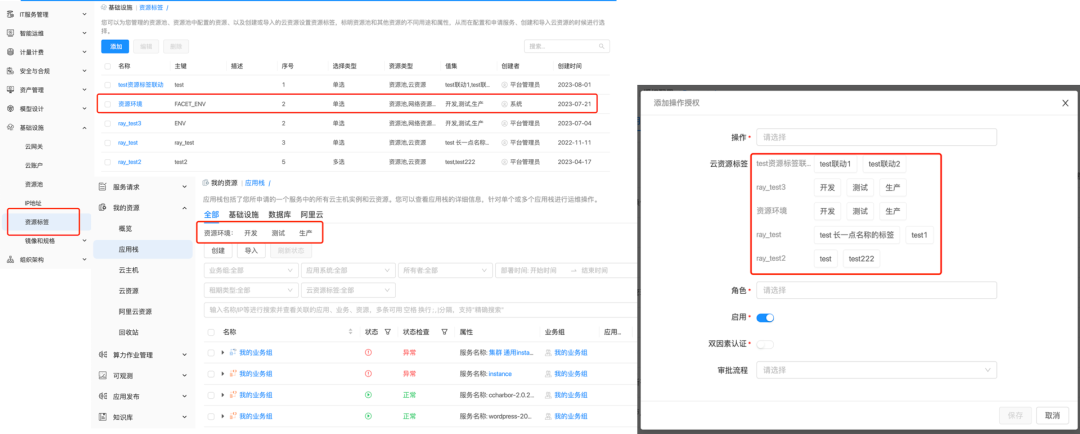Click the 服务请求 menu icon
The image size is (1080, 434).
102,187
